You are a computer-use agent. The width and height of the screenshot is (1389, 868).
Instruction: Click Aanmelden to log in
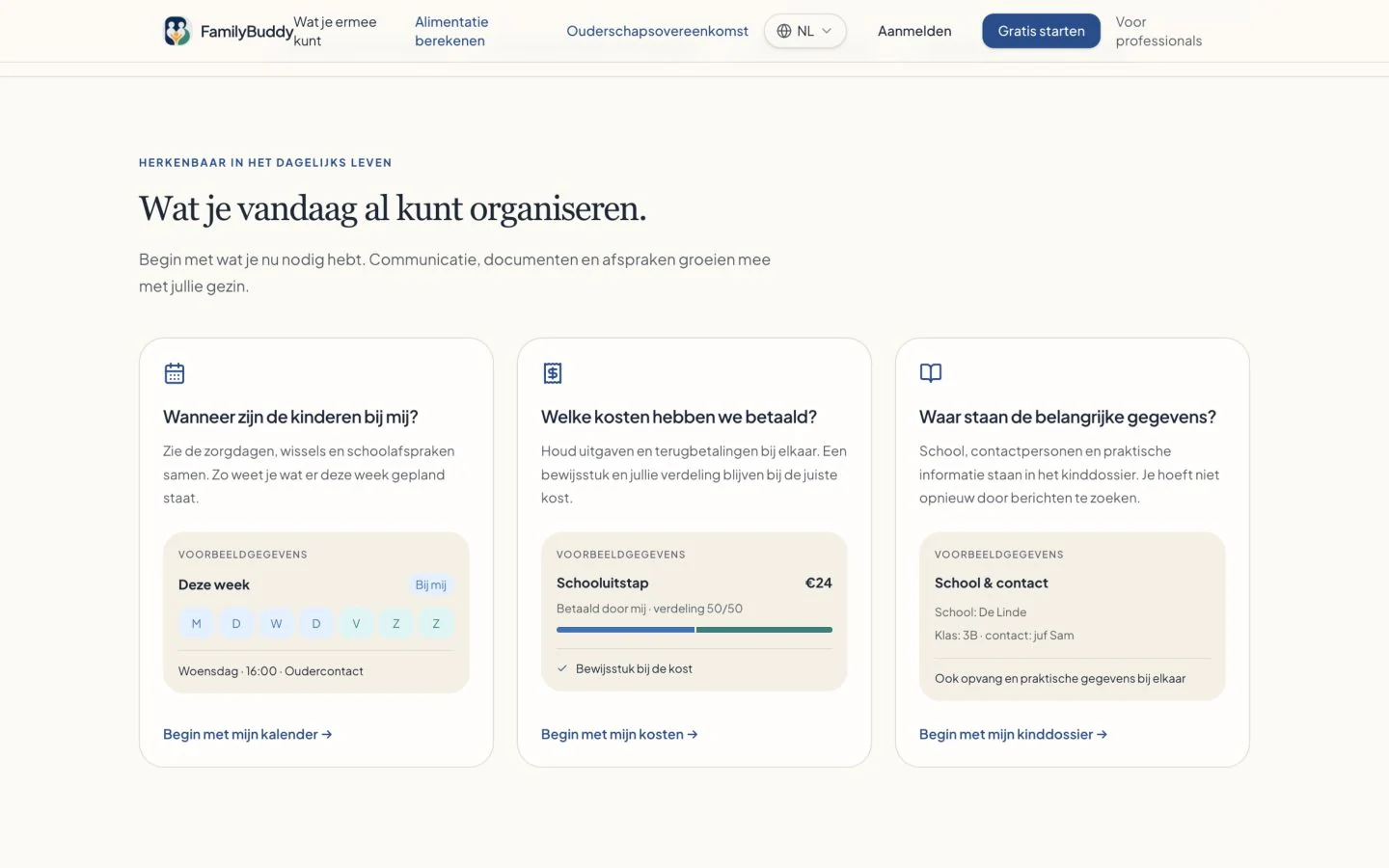pos(914,31)
